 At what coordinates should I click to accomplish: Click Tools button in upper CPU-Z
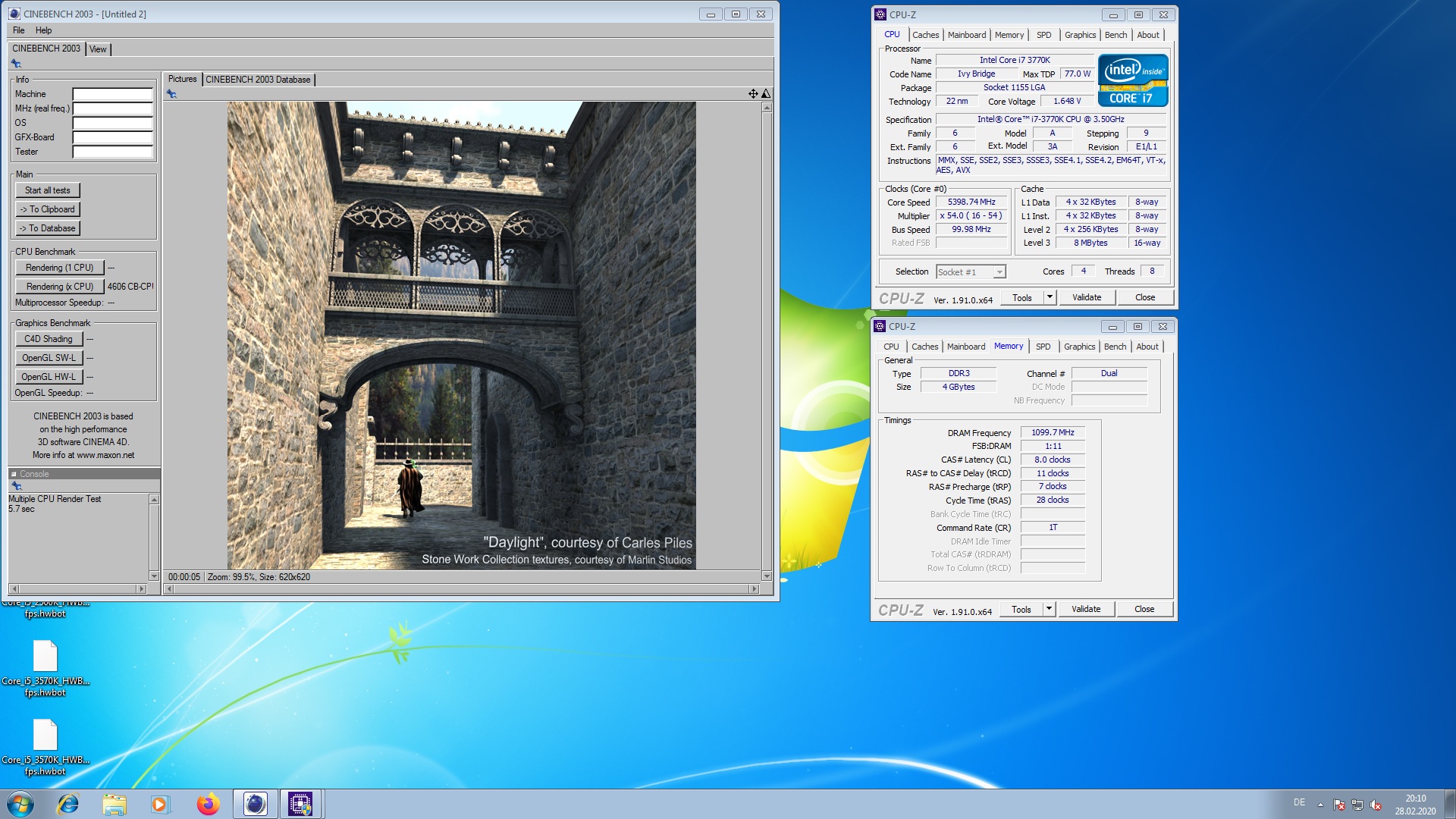pyautogui.click(x=1022, y=297)
